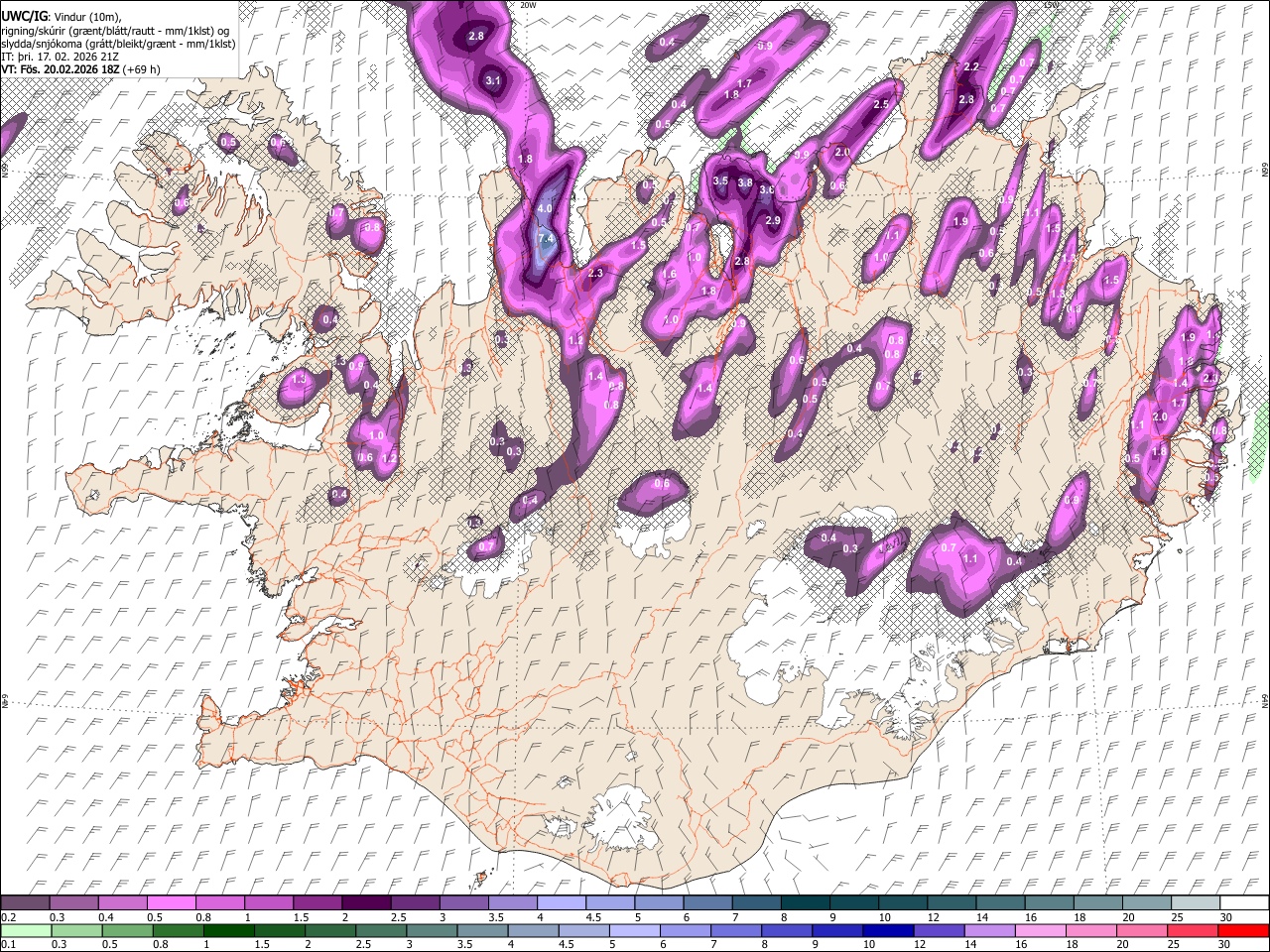Select the 3.6 value beside 3.8
This screenshot has width=1270, height=952.
[766, 189]
